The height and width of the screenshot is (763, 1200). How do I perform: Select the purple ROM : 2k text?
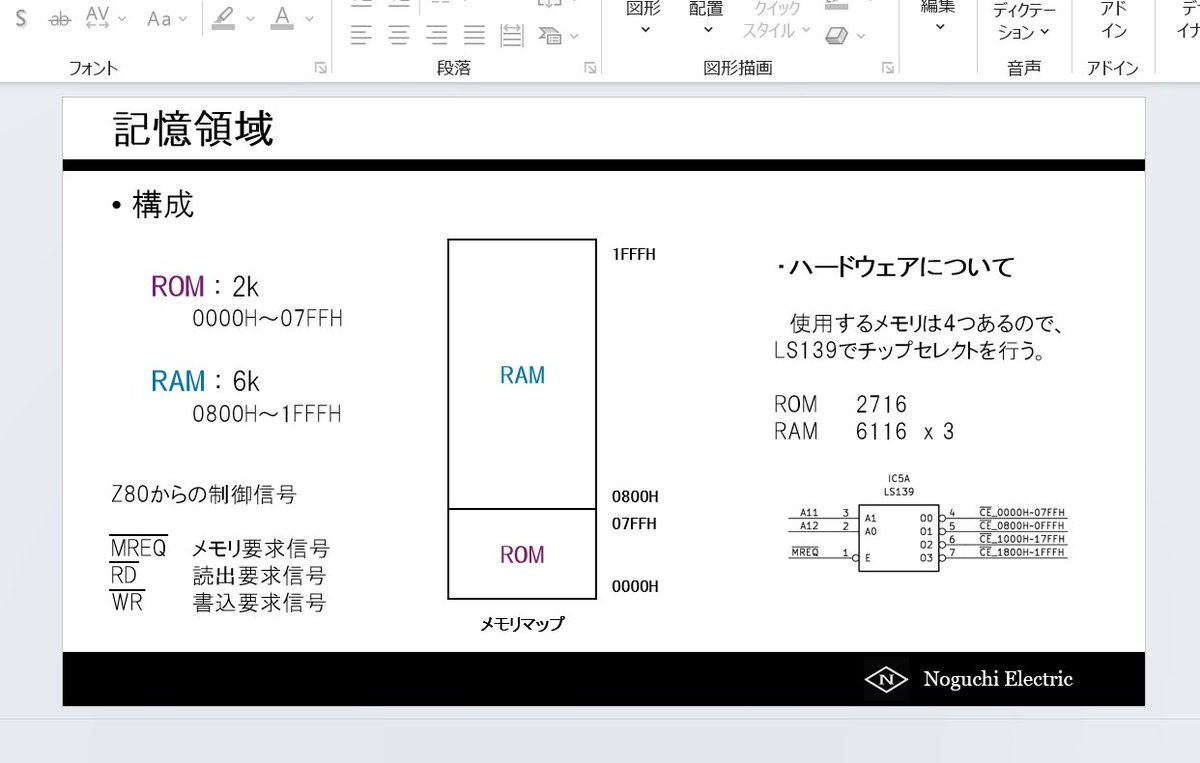[x=205, y=287]
